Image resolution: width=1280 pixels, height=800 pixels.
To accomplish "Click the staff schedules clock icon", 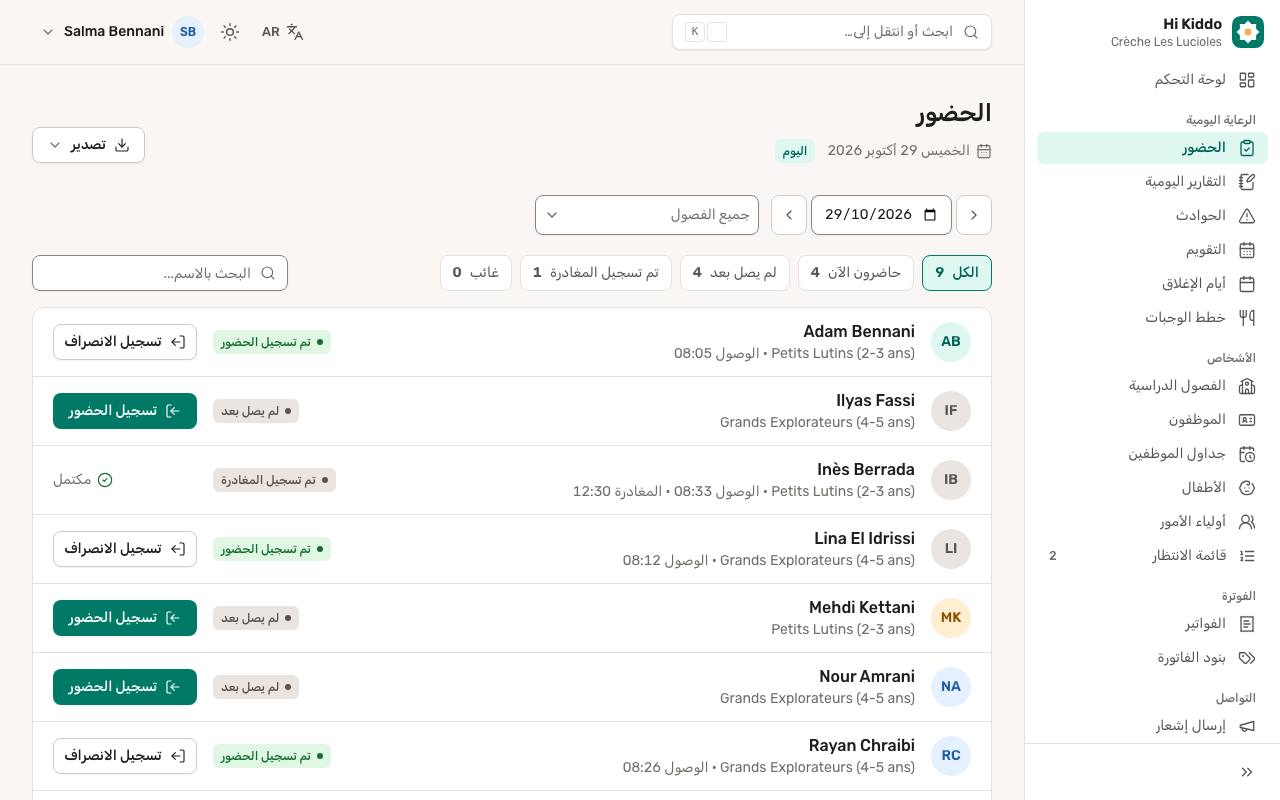I will coord(1247,454).
